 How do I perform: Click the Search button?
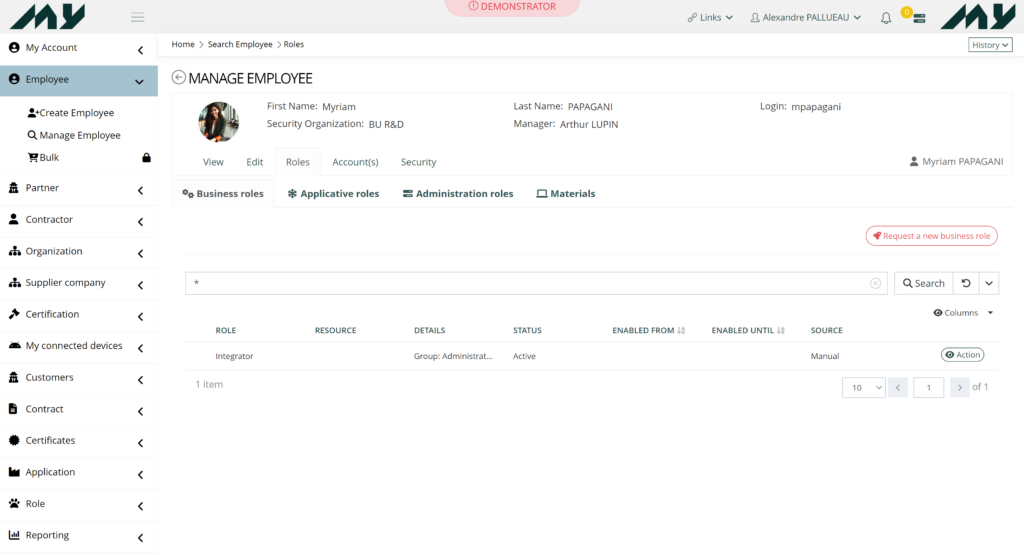923,284
